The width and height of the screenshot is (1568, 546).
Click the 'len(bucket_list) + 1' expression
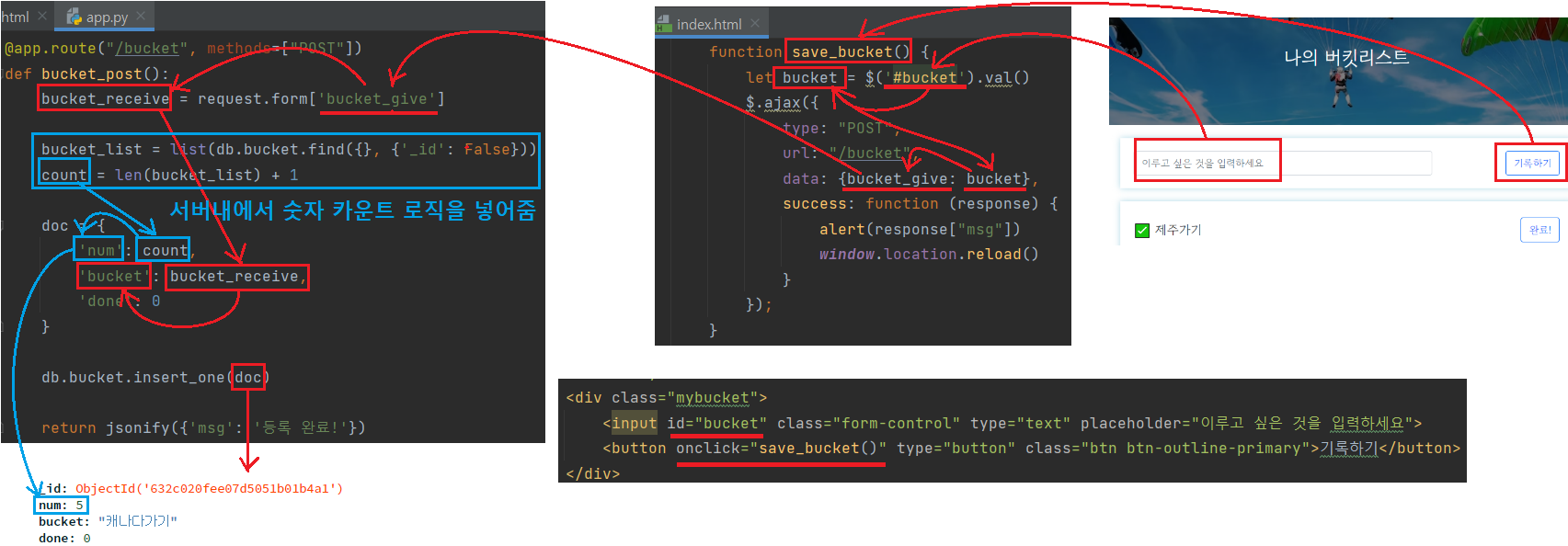click(x=206, y=175)
